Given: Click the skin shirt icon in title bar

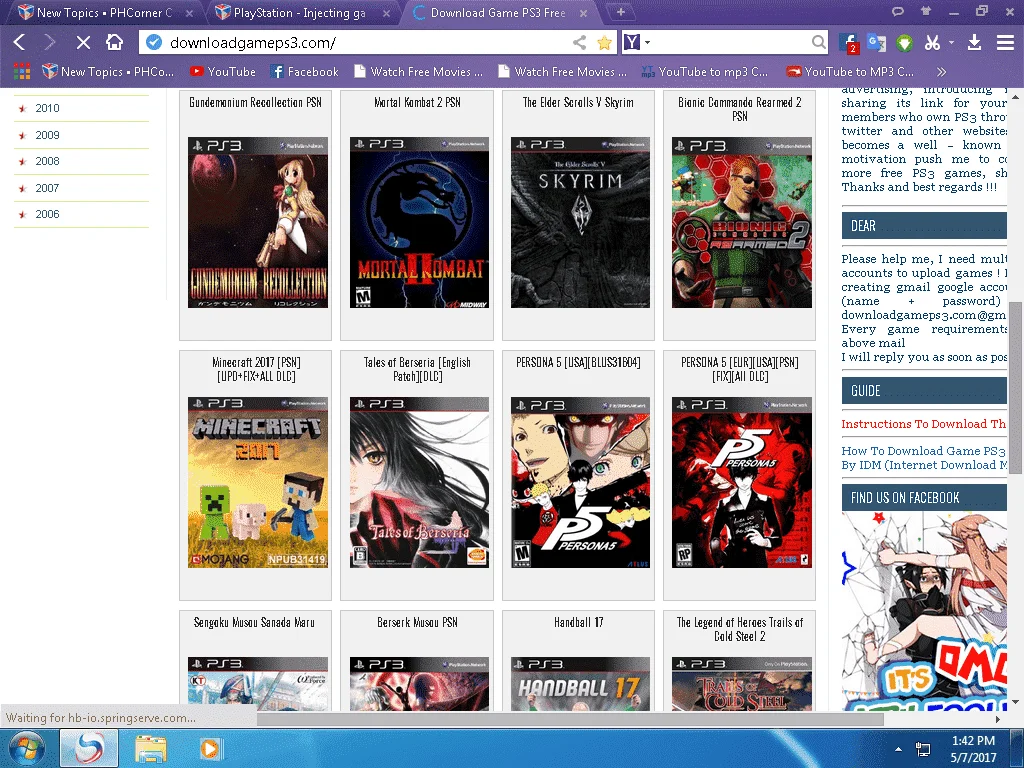Looking at the screenshot, I should click(x=925, y=11).
